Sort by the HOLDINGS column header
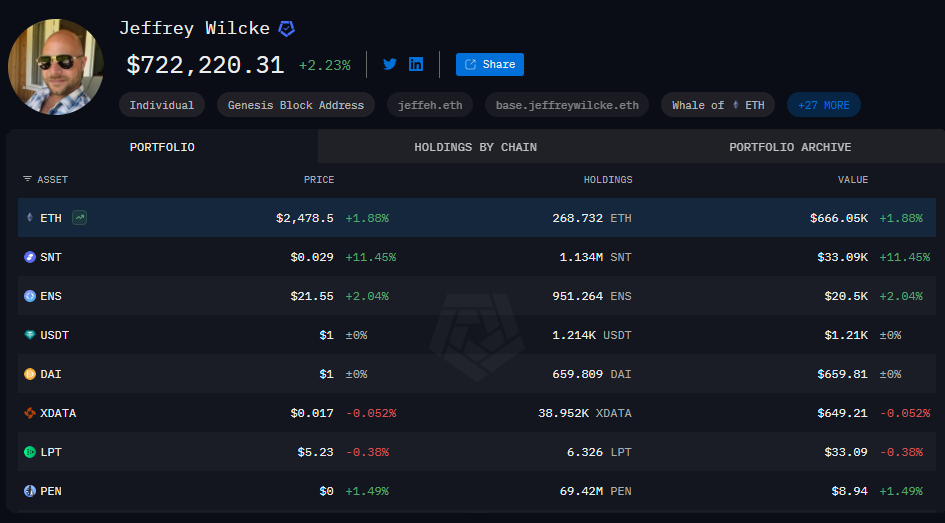Image resolution: width=945 pixels, height=523 pixels. tap(608, 180)
